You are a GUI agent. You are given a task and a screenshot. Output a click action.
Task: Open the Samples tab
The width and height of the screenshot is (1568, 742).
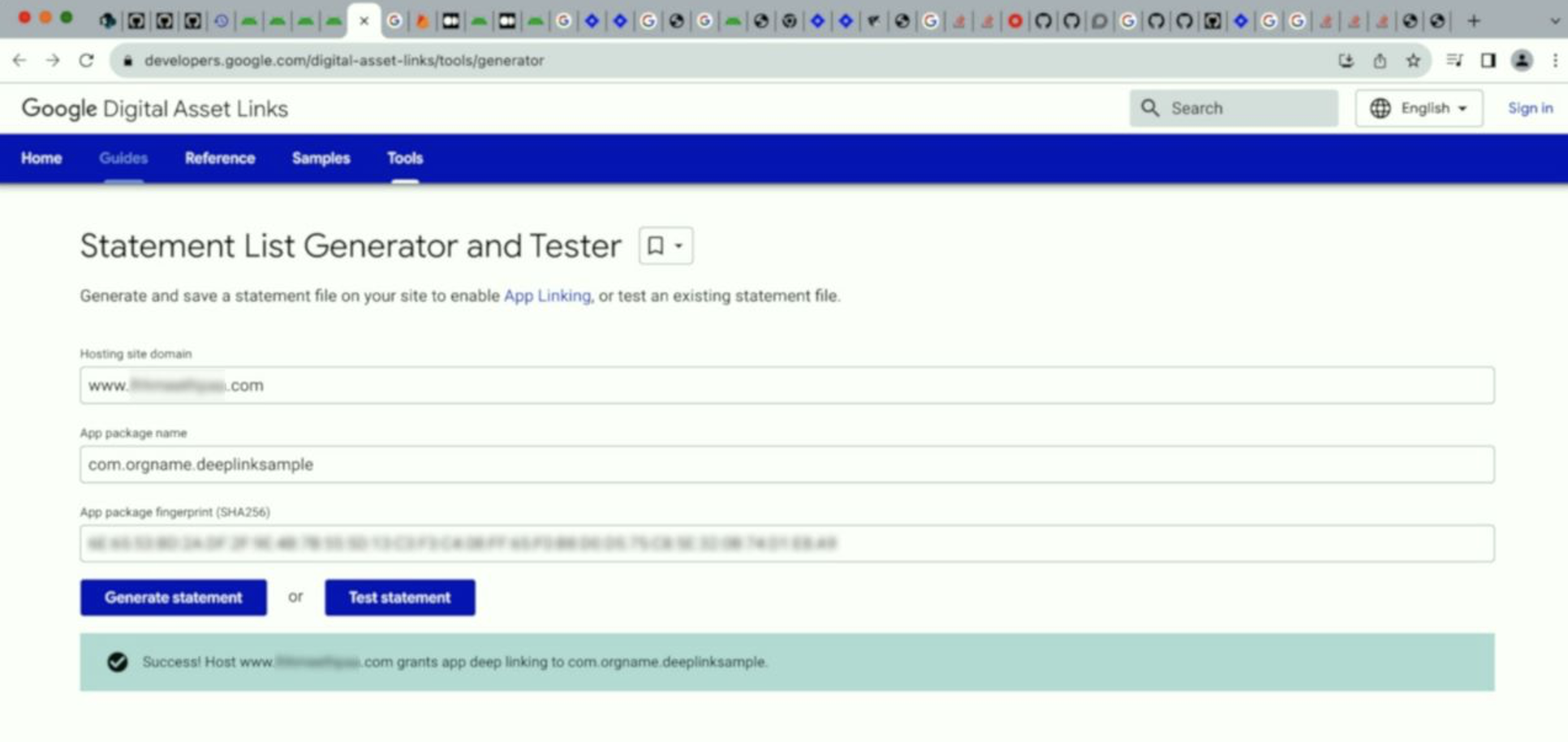[321, 158]
